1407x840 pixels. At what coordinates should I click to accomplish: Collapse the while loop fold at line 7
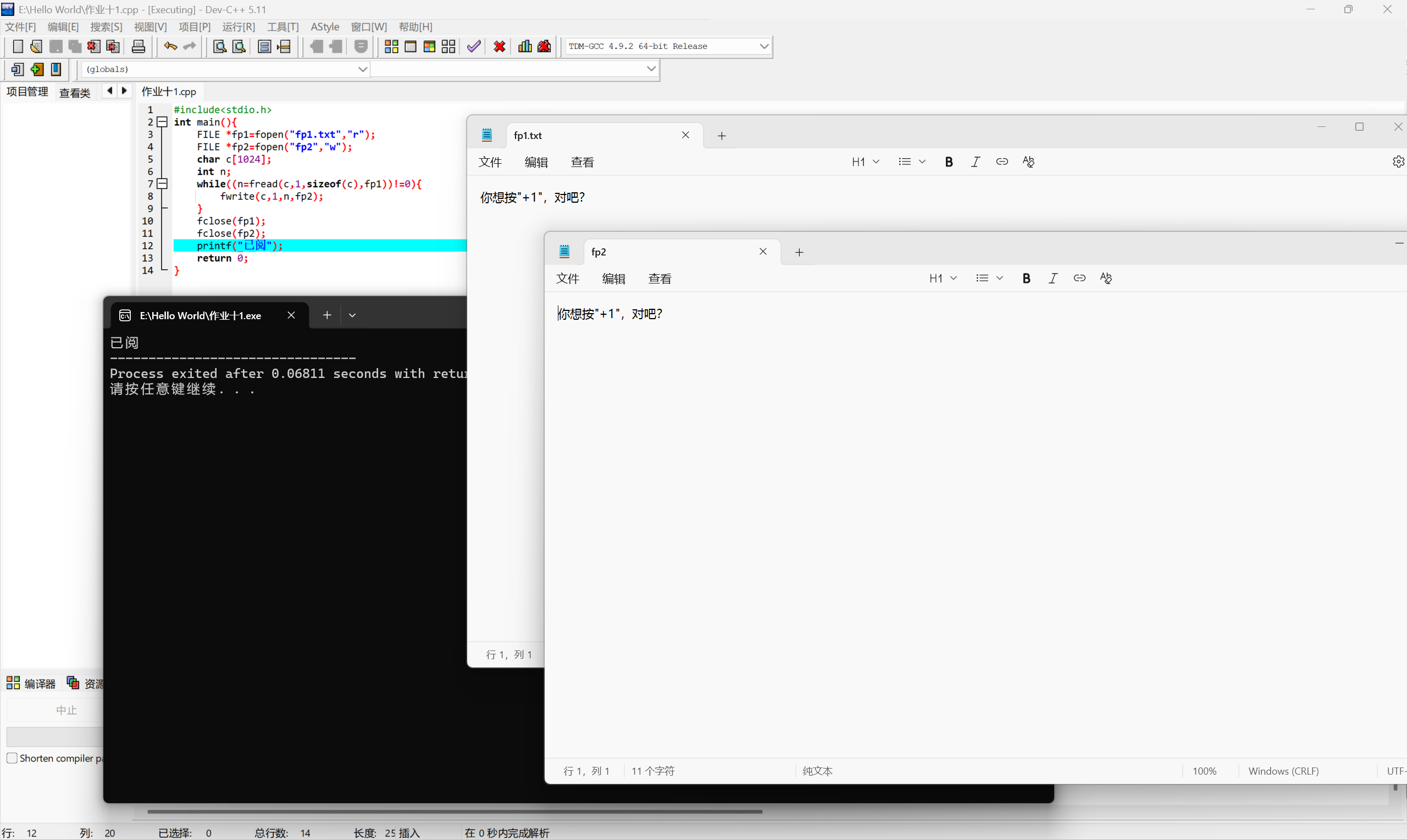(x=163, y=183)
